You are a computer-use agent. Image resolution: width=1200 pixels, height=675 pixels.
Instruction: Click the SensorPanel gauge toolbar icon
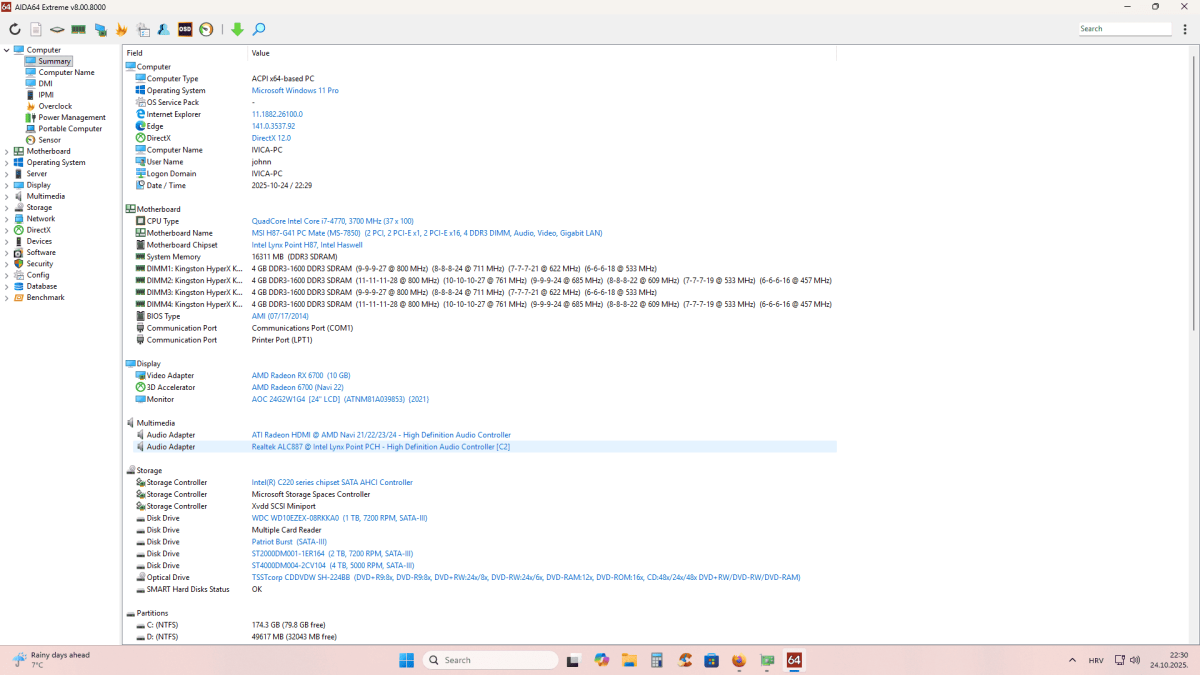pos(206,29)
